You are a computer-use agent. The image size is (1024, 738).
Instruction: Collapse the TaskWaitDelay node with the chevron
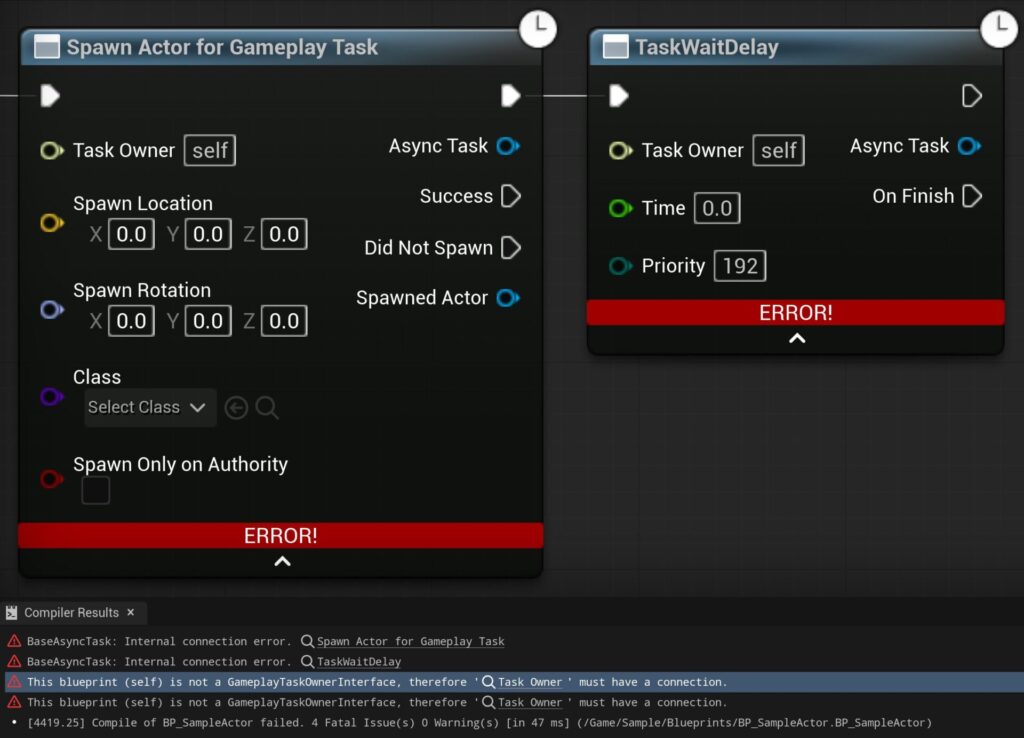[796, 339]
